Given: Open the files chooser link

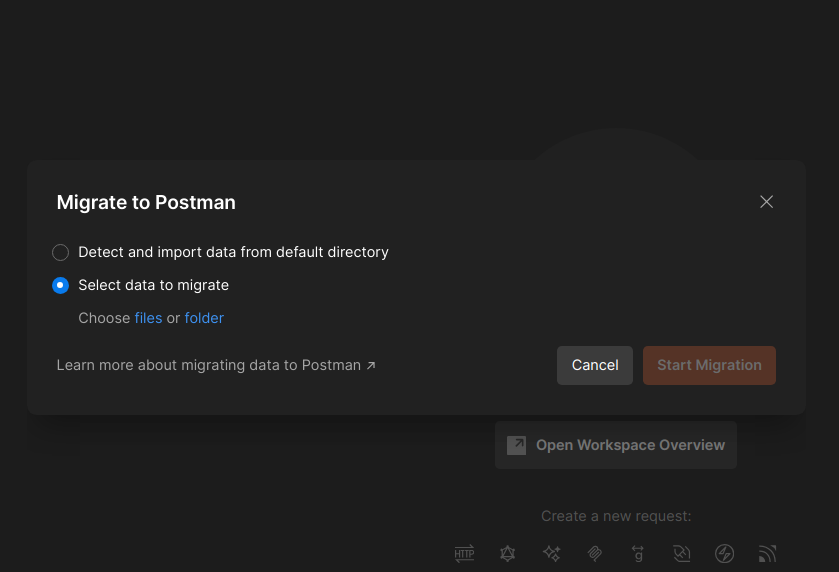Looking at the screenshot, I should [148, 318].
